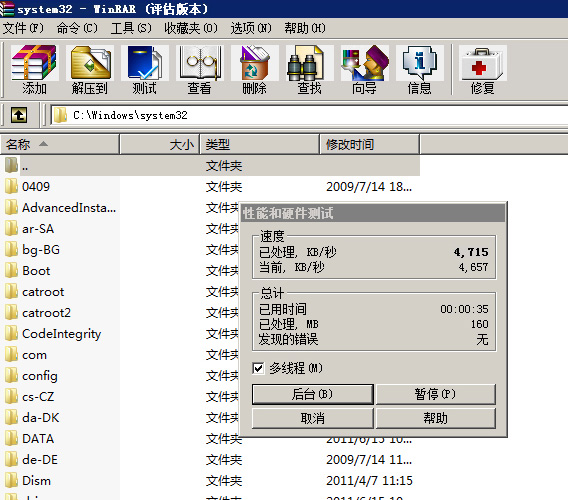Image resolution: width=568 pixels, height=500 pixels.
Task: Select the 0409 folder icon
Action: [x=11, y=186]
